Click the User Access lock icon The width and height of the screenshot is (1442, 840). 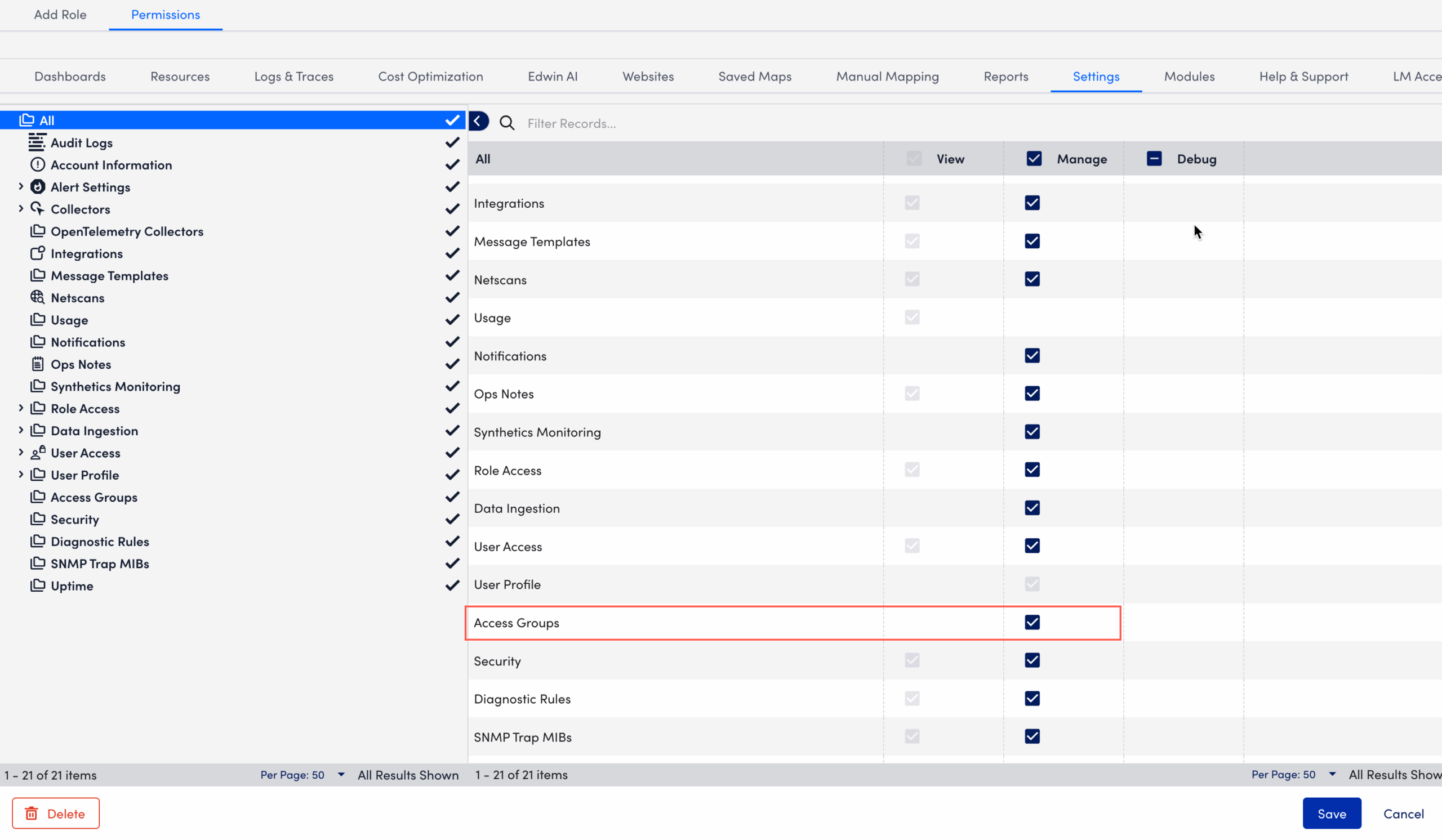pyautogui.click(x=37, y=452)
